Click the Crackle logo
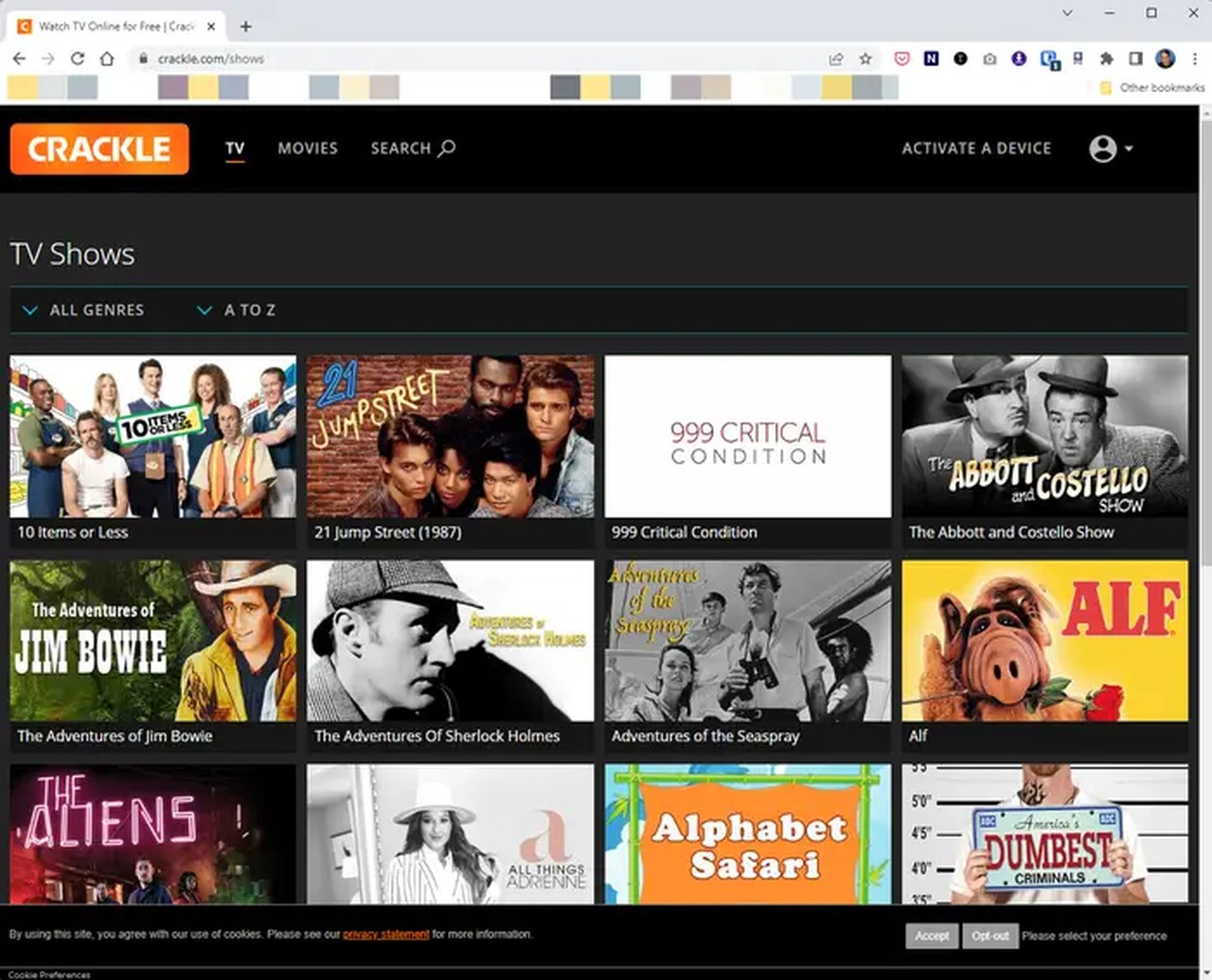This screenshot has width=1212, height=980. point(99,149)
